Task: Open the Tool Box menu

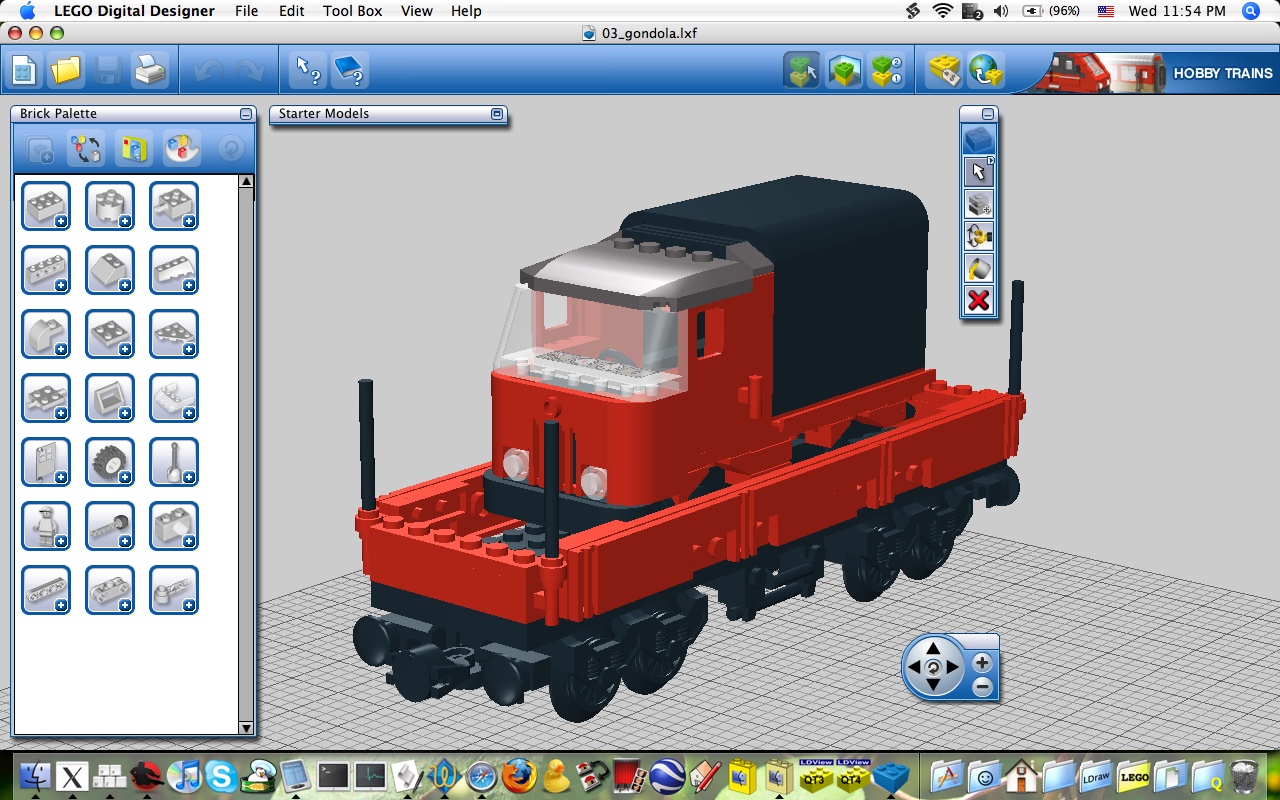Action: coord(352,11)
